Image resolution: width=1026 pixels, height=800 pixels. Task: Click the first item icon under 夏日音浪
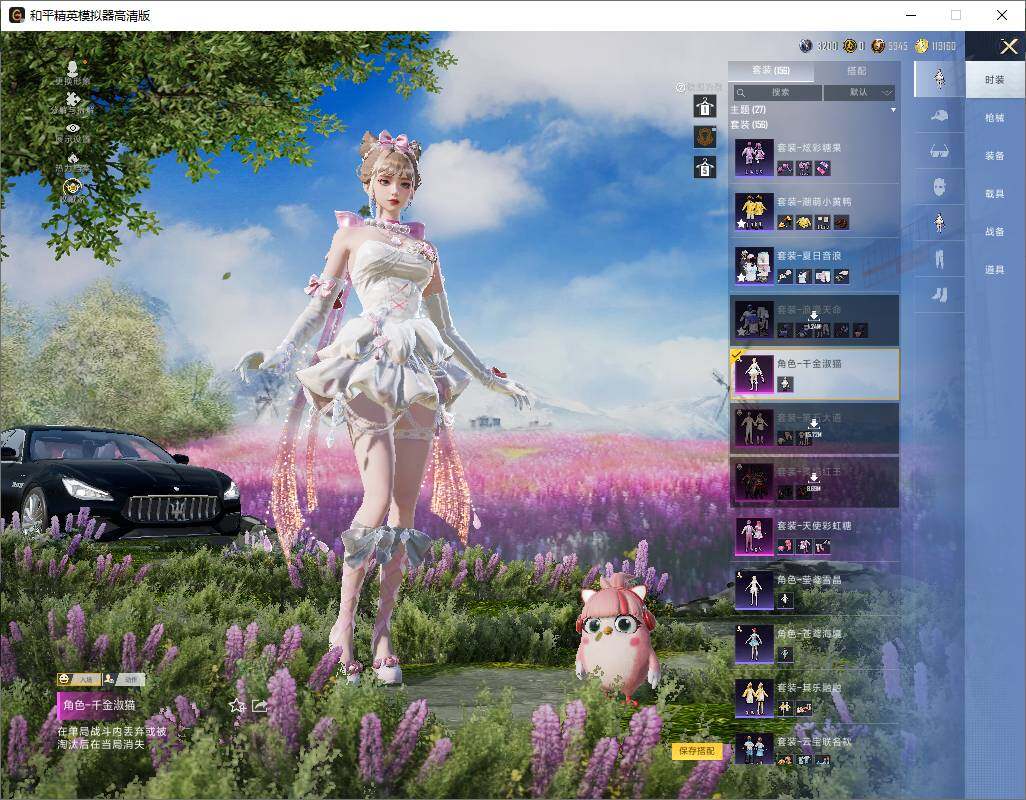point(785,277)
